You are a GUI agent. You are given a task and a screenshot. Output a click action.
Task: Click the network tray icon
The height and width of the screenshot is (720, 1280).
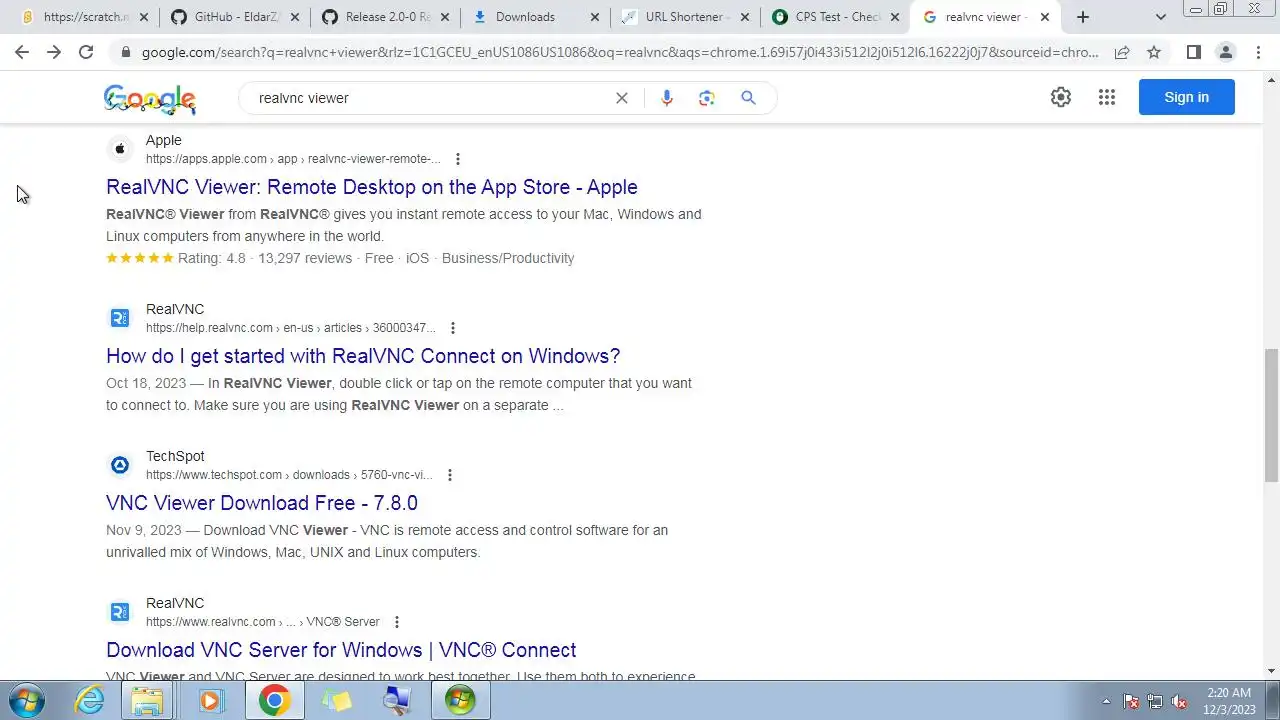click(1155, 702)
